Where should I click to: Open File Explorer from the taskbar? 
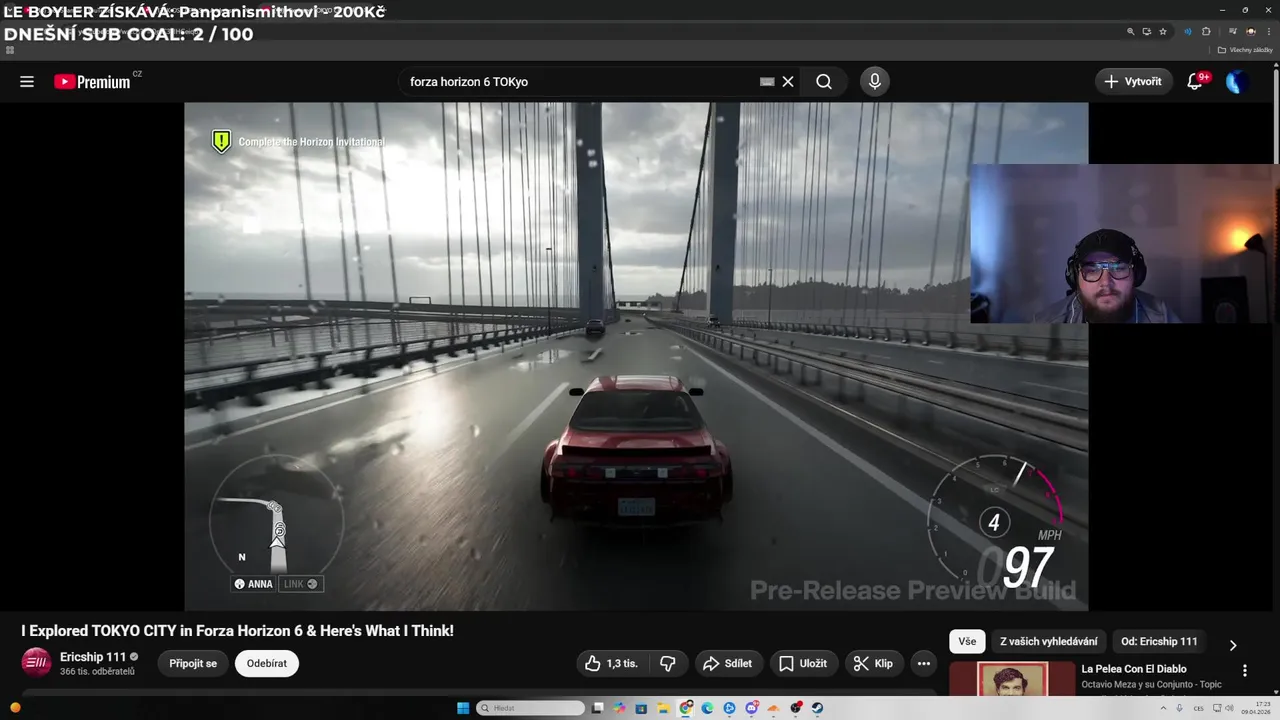663,708
